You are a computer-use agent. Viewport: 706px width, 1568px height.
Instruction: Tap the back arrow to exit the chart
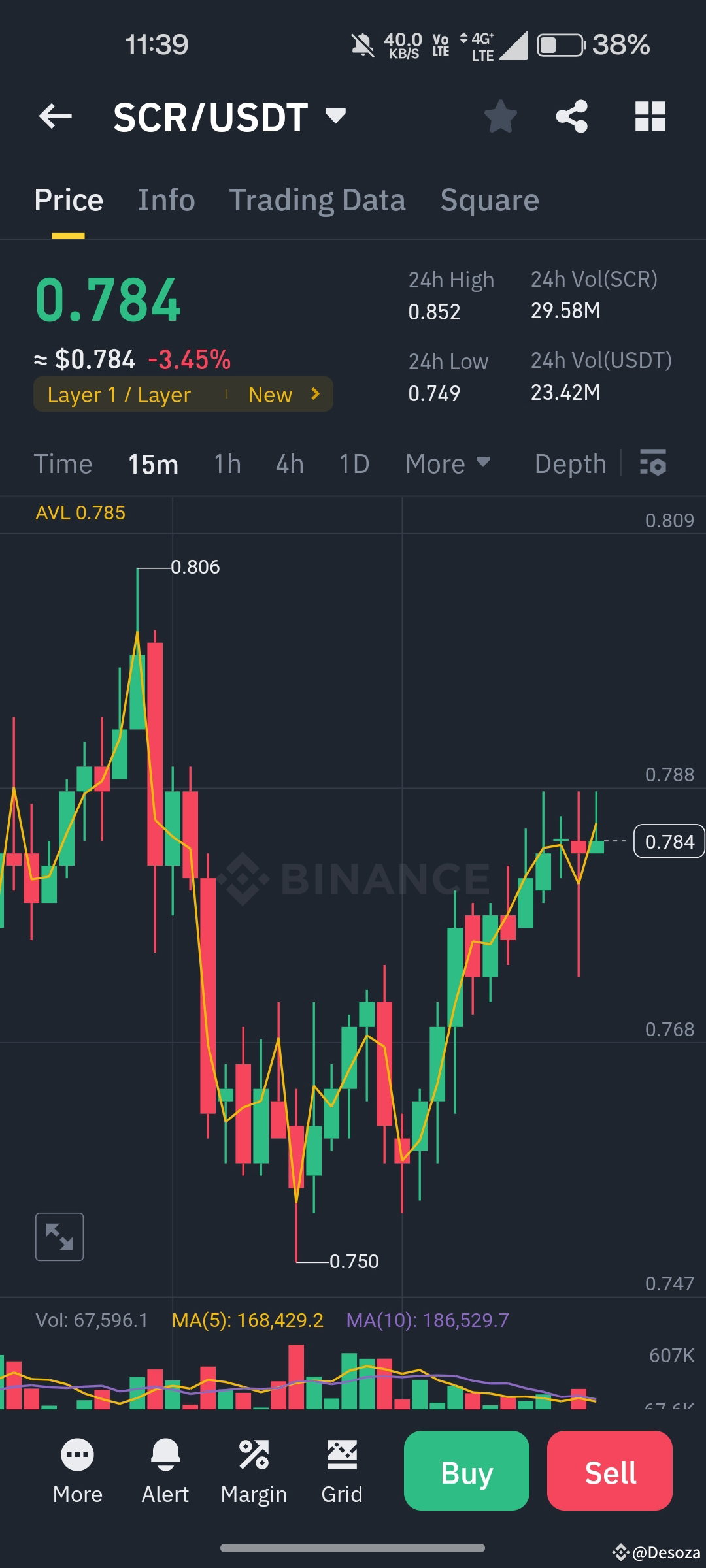click(54, 116)
